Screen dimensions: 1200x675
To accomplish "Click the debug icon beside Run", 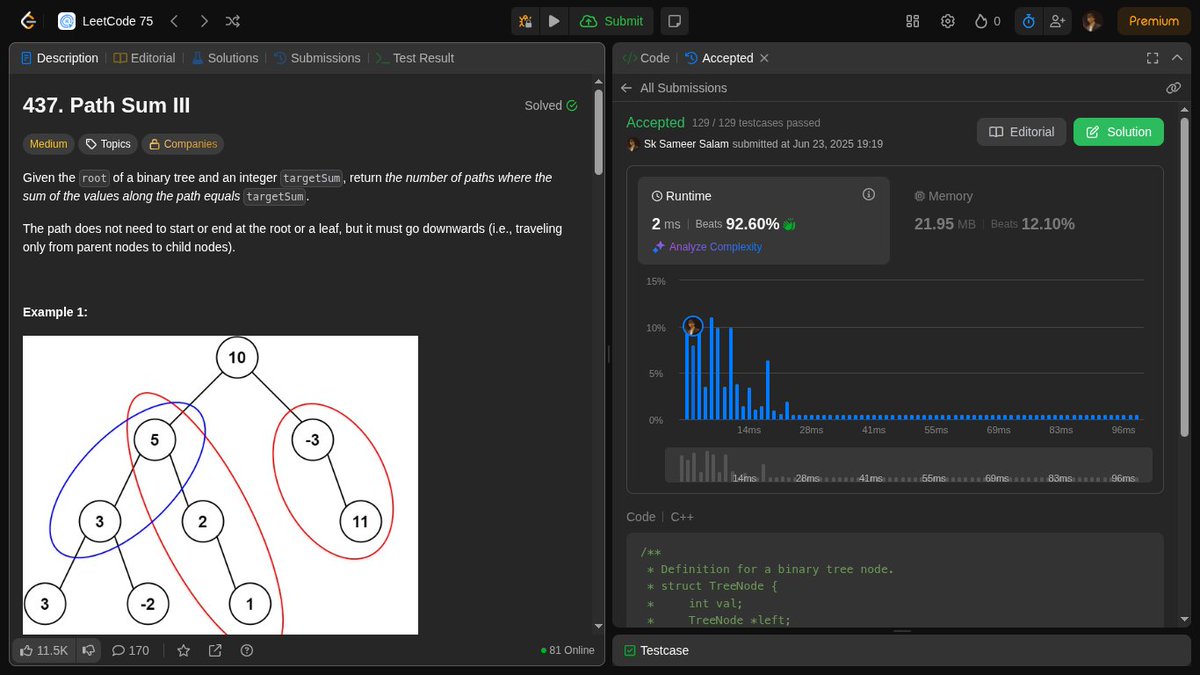I will pyautogui.click(x=525, y=21).
